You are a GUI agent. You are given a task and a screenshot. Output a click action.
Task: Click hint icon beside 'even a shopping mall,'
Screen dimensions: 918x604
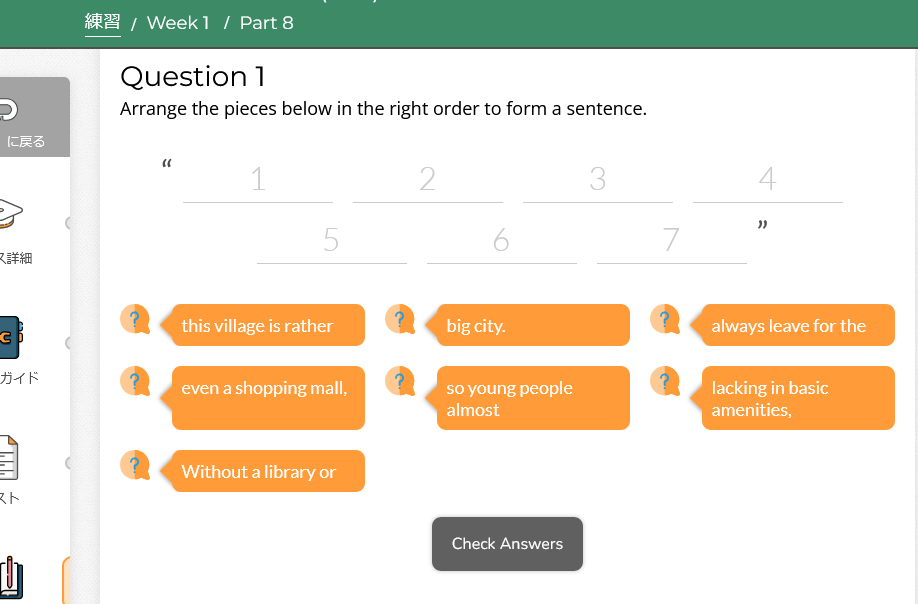pyautogui.click(x=134, y=381)
